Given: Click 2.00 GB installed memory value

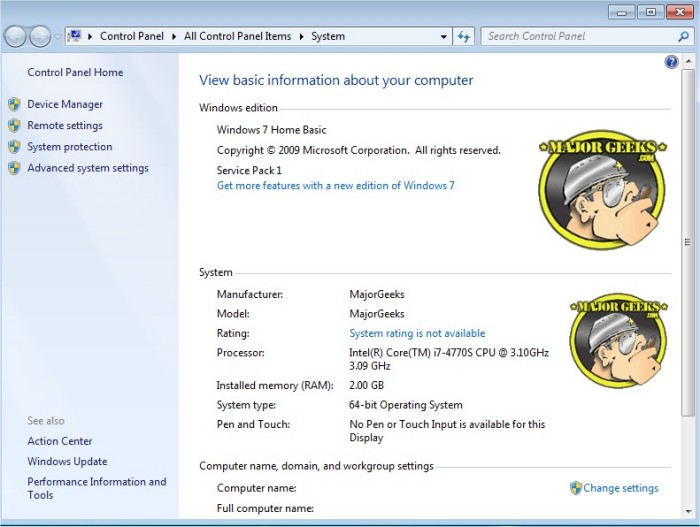Looking at the screenshot, I should click(x=366, y=385).
